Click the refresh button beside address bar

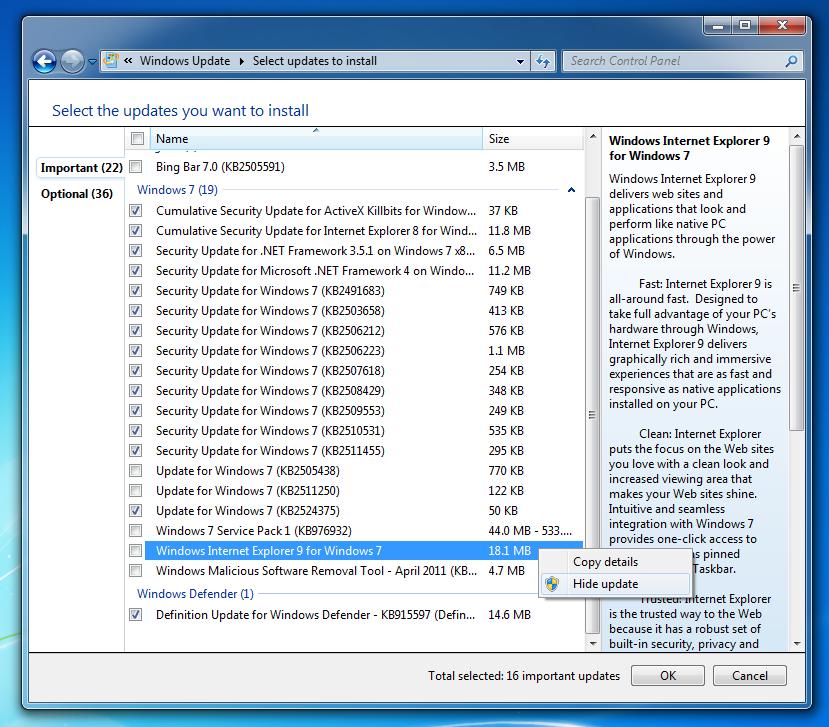point(543,61)
